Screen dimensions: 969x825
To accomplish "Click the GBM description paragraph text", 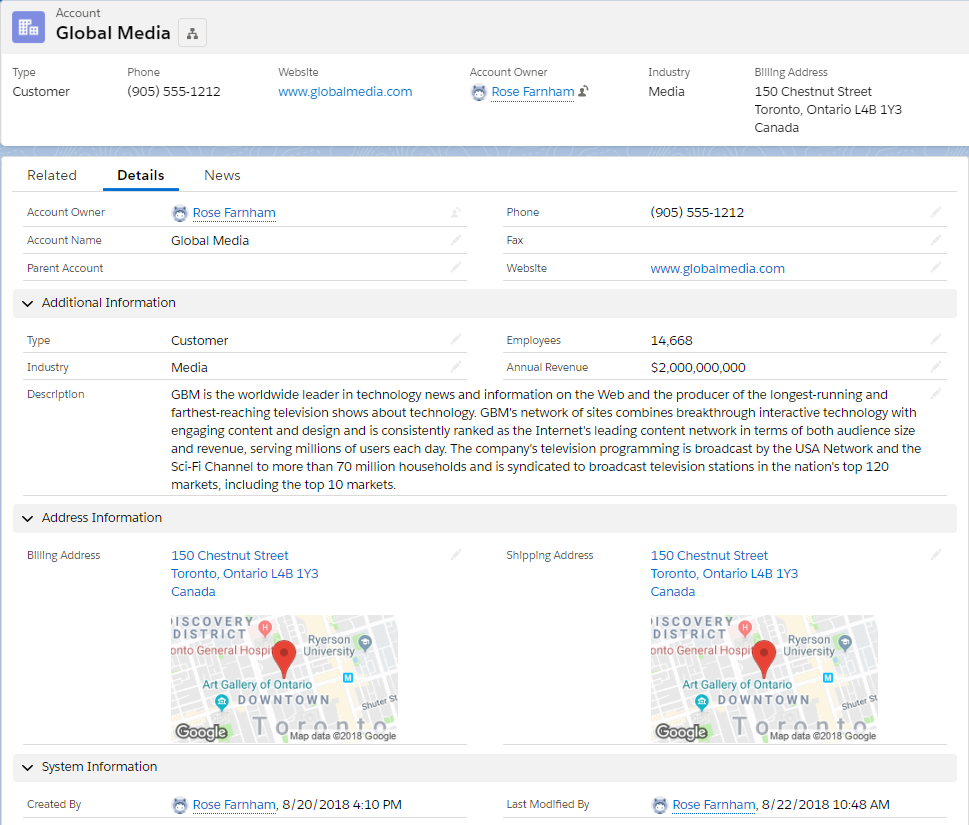I will coord(546,439).
